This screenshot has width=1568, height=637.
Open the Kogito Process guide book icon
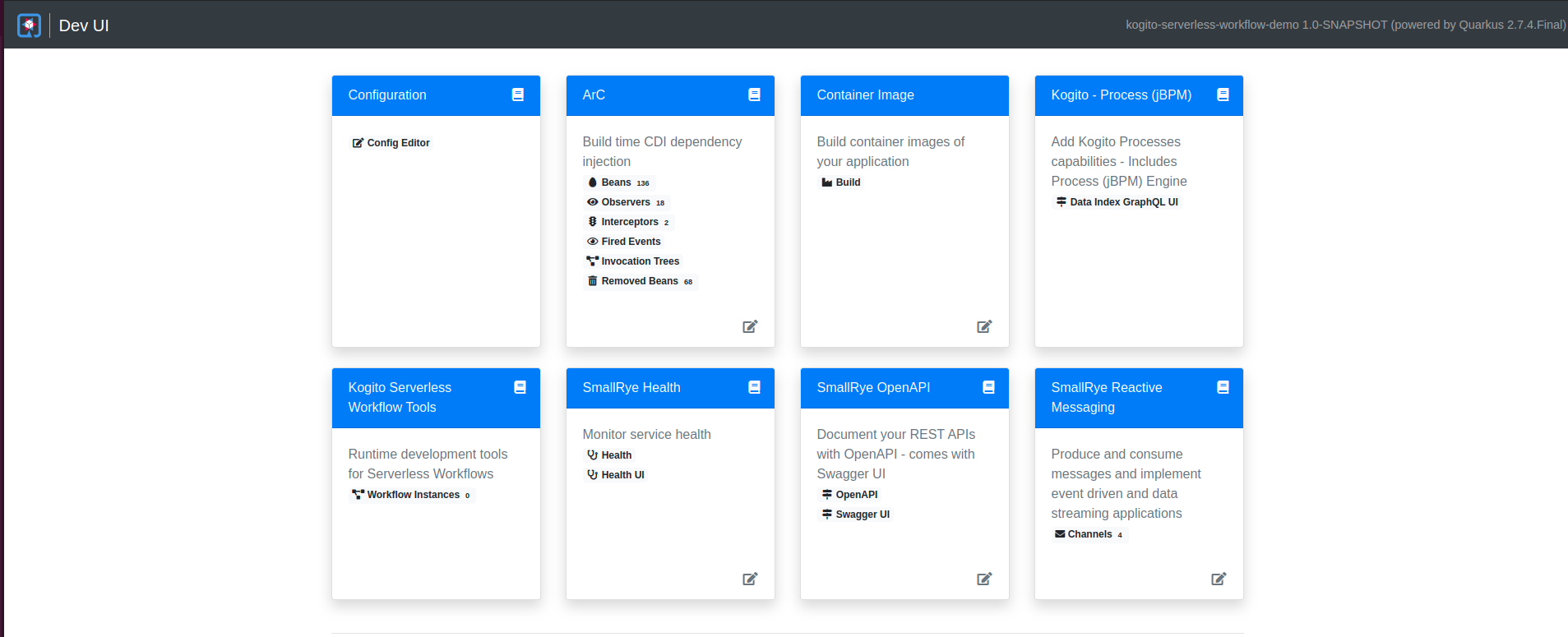(x=1223, y=95)
